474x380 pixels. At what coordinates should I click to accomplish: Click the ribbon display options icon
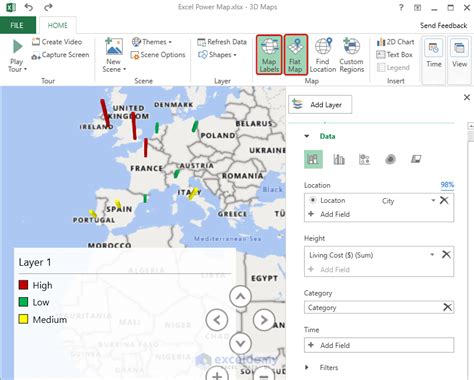coord(418,7)
